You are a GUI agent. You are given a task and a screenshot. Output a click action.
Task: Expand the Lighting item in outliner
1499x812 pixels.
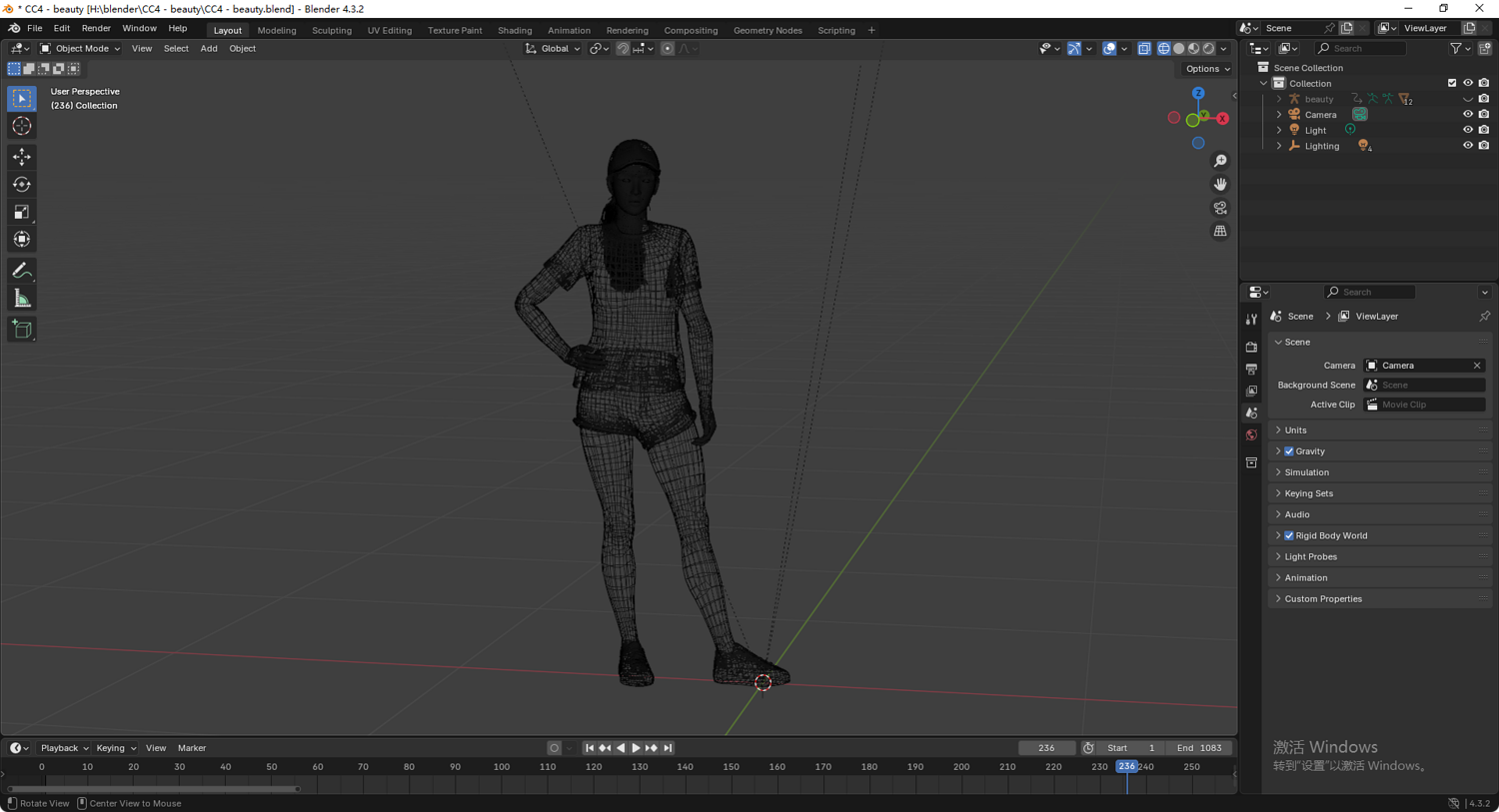coord(1279,146)
